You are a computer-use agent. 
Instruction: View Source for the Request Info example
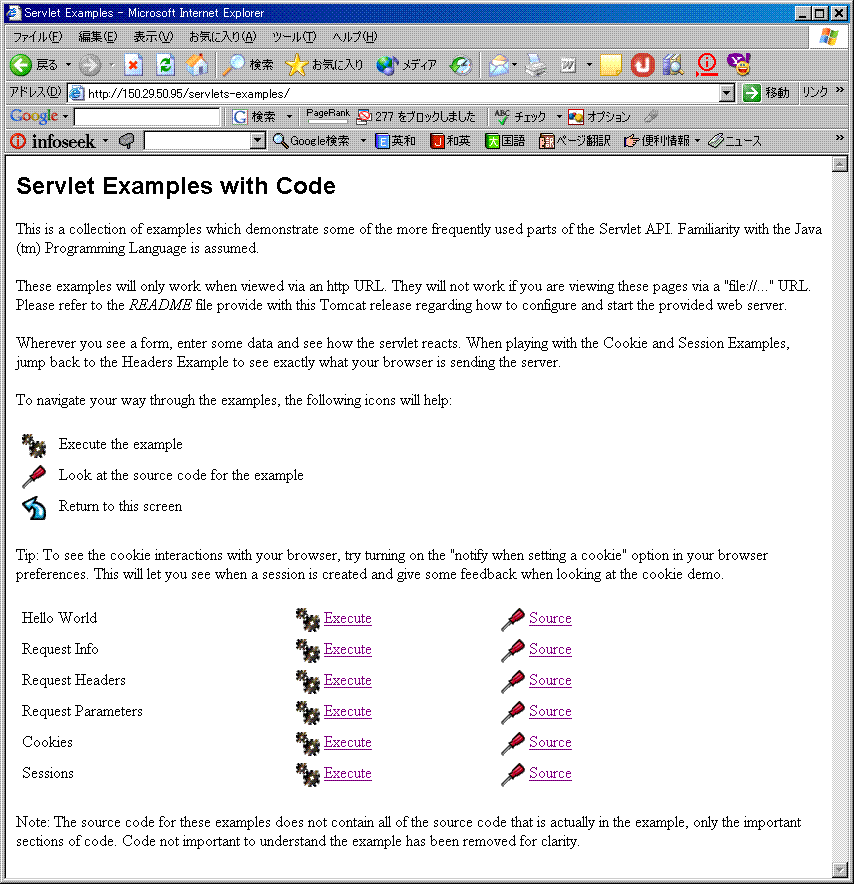tap(550, 649)
